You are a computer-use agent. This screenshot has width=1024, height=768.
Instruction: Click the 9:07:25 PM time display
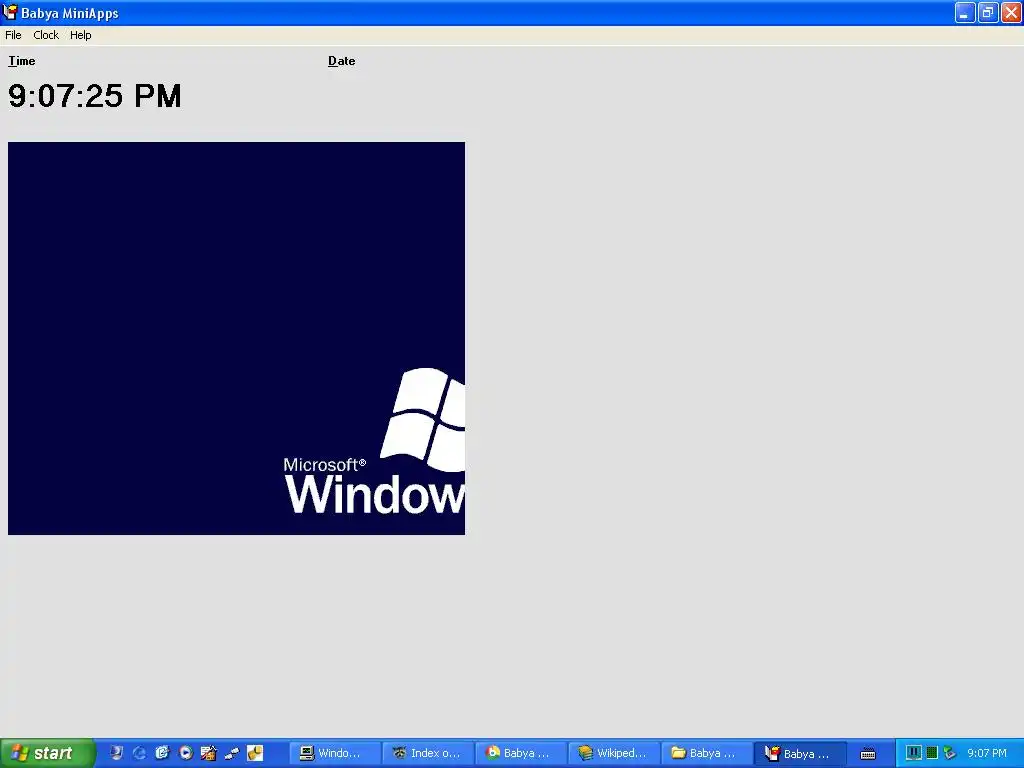(95, 96)
